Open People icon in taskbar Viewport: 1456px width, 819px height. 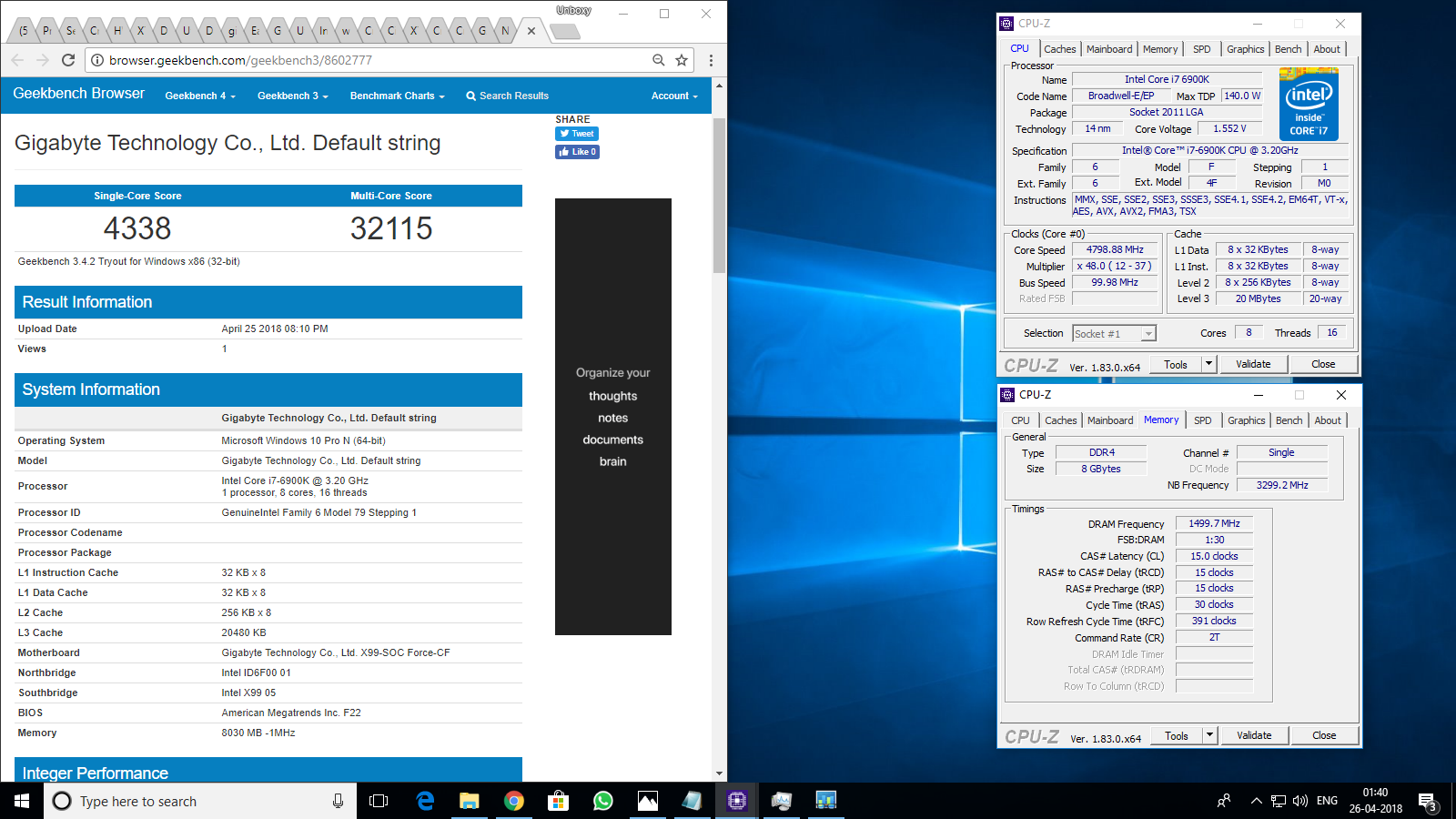click(x=1224, y=801)
